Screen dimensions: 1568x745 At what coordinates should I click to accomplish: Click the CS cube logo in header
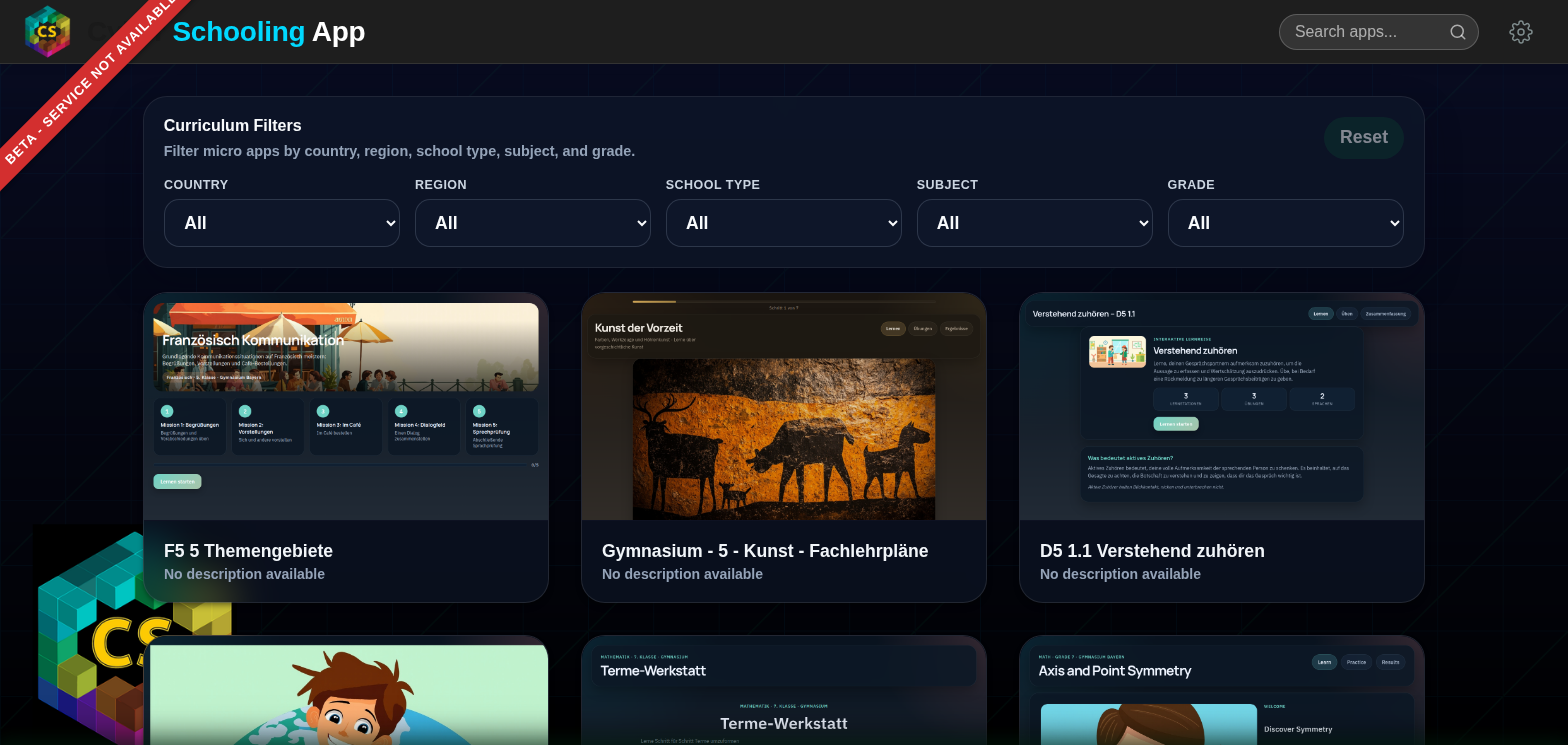47,31
